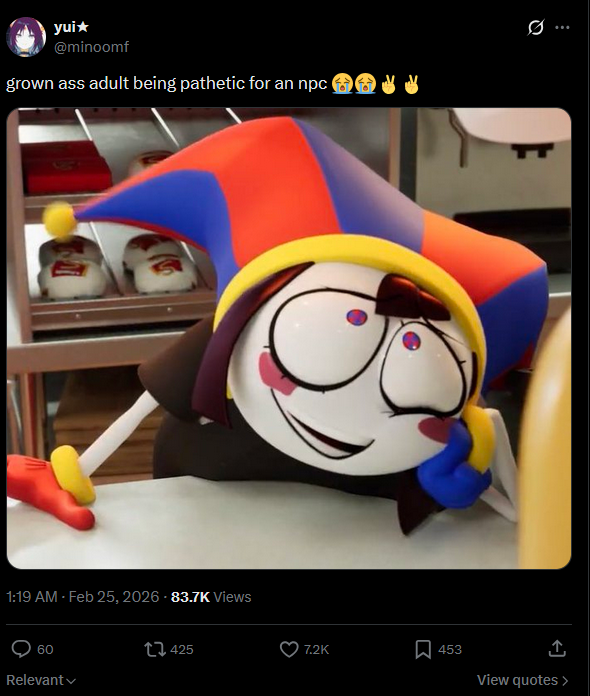Click the 453 bookmarks count
Viewport: 590px width, 696px height.
(x=450, y=649)
